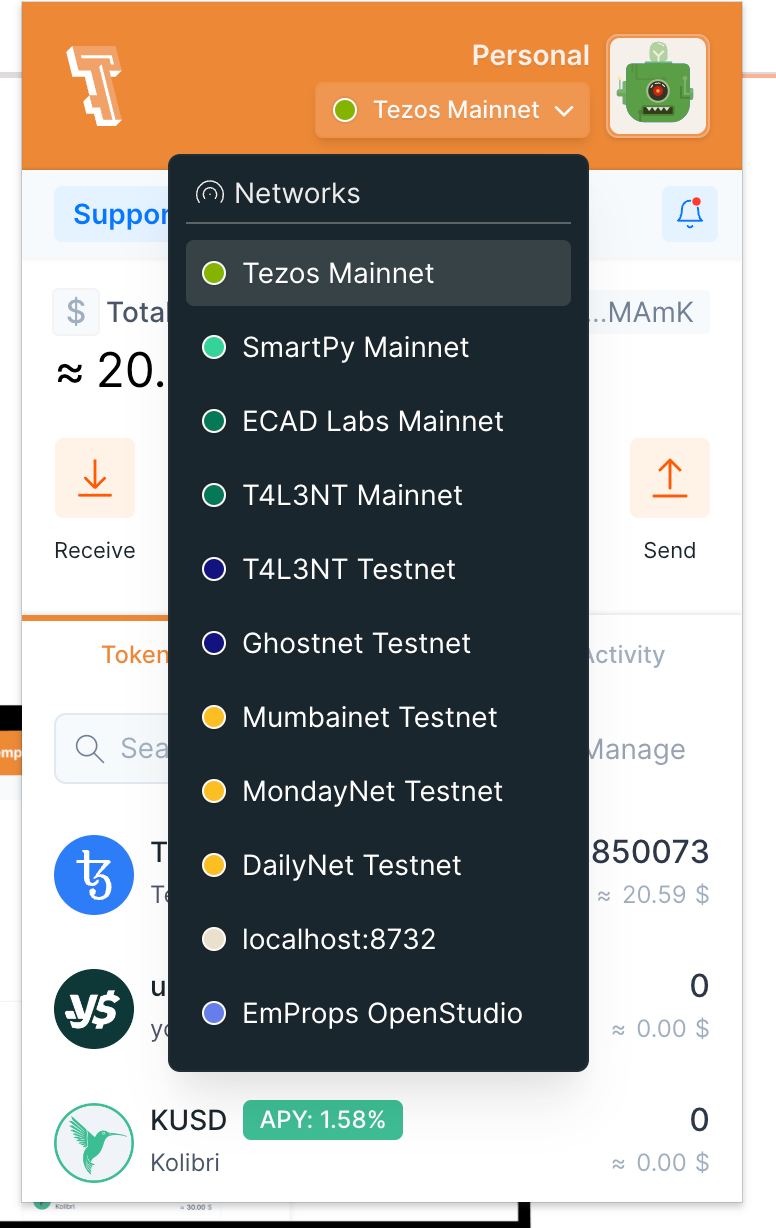Image resolution: width=776 pixels, height=1228 pixels.
Task: Select Tezos Mainnet in Networks list
Action: tap(378, 273)
